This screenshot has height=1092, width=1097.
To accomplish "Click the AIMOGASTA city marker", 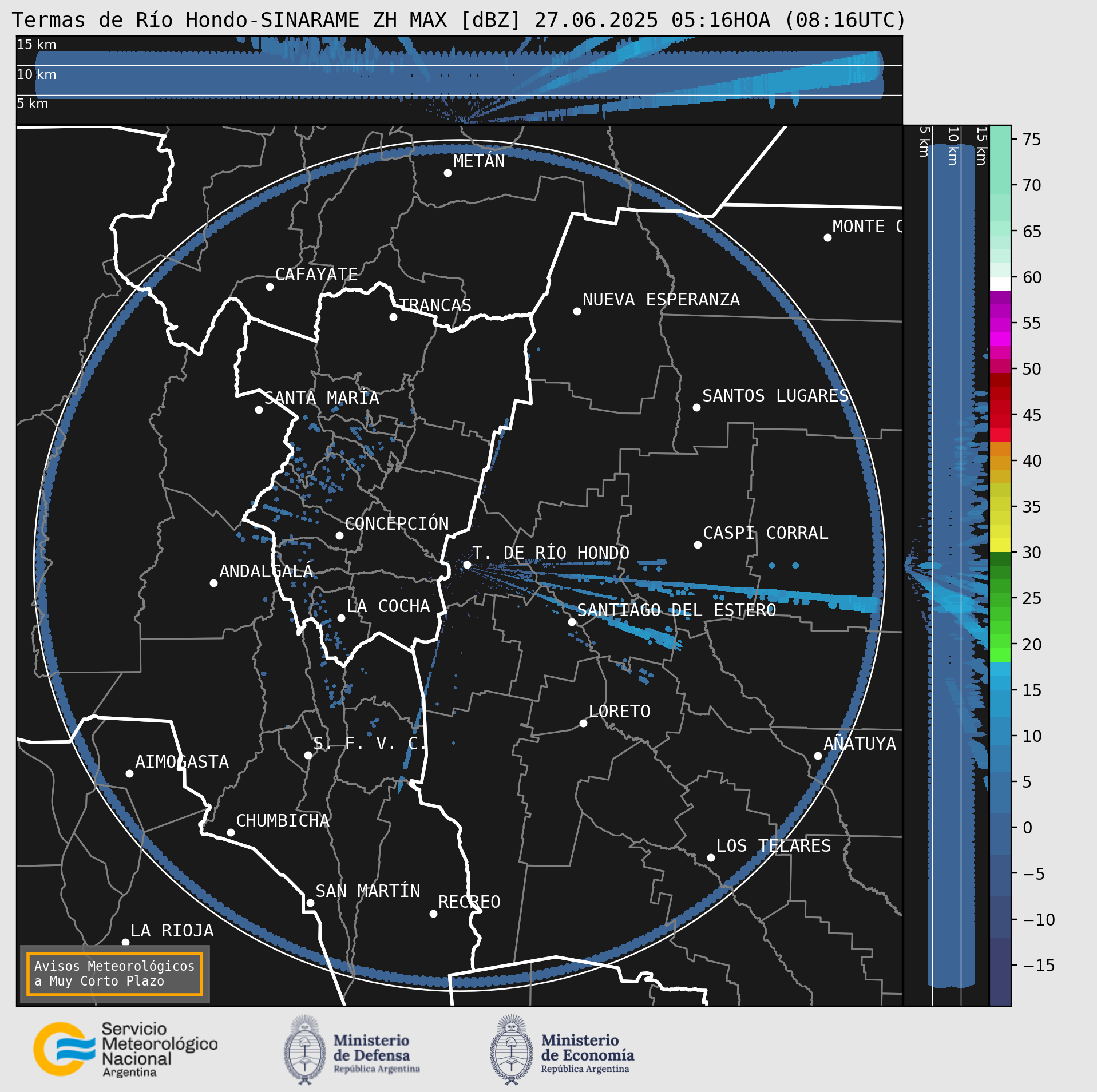I will click(x=129, y=773).
